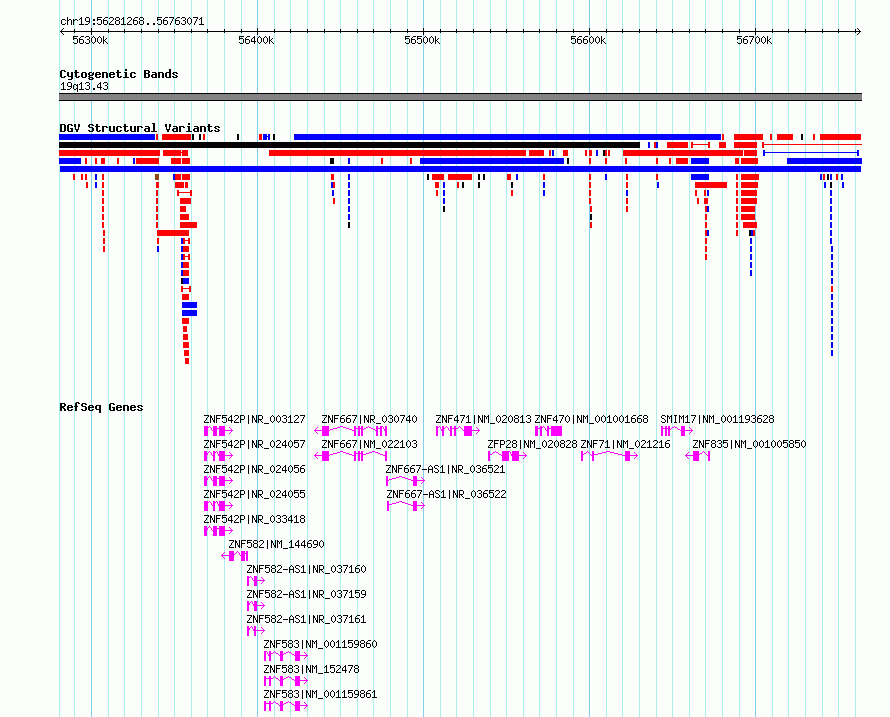Click exon glyph under ZNF471|NM_020813
The image size is (890, 717).
(x=457, y=431)
